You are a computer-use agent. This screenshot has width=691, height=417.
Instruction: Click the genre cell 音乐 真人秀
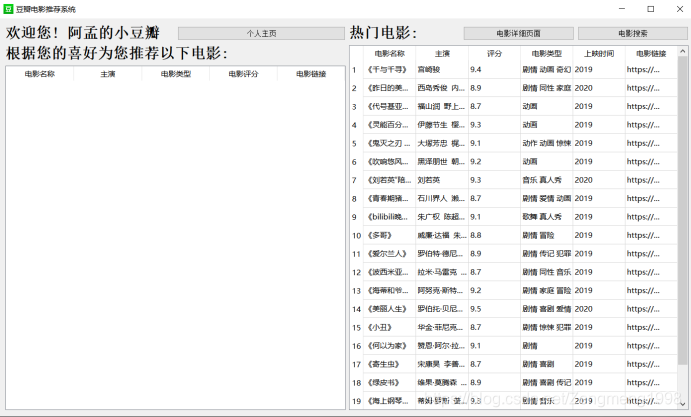(x=546, y=180)
